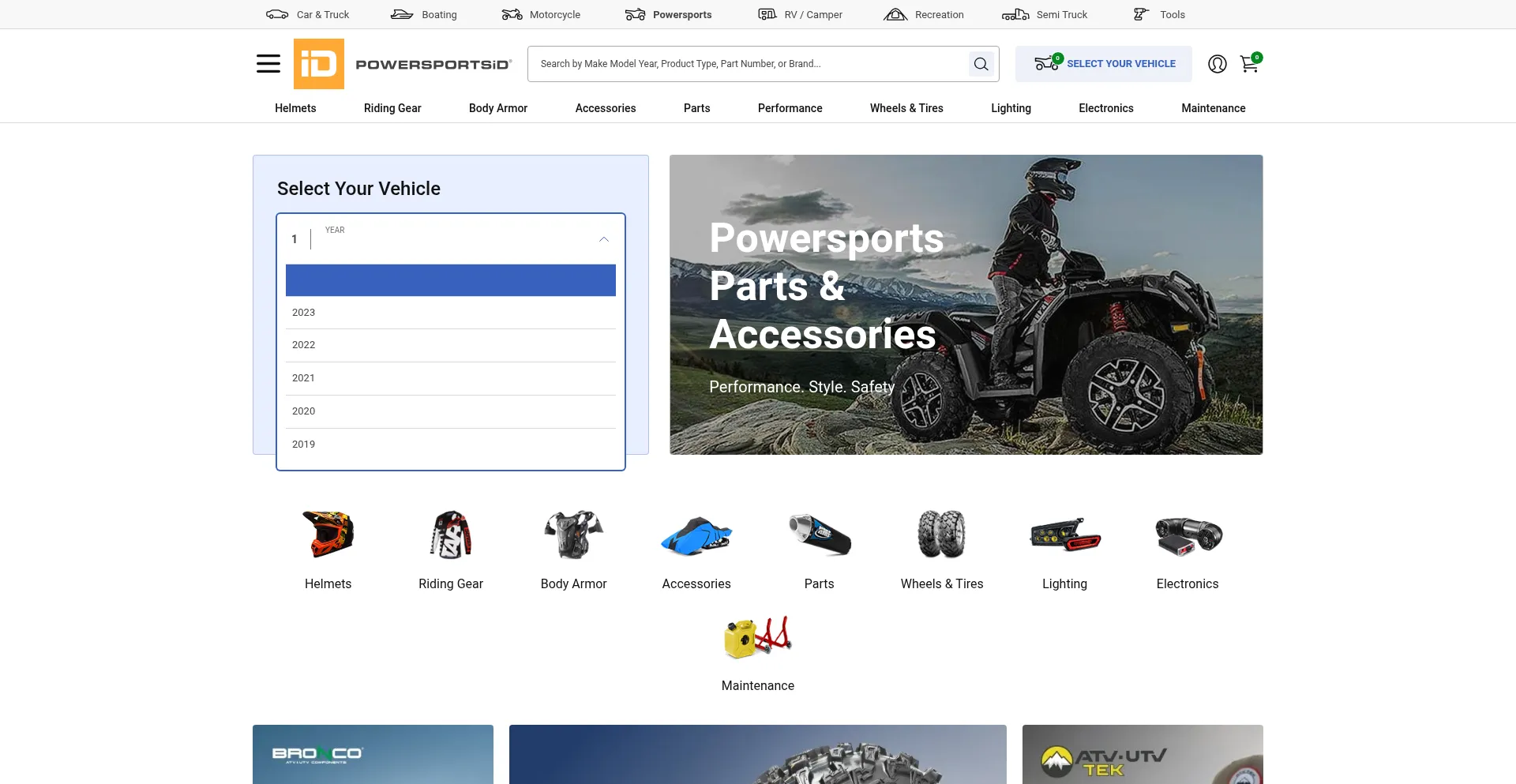
Task: Open the hamburger menu icon
Action: pyautogui.click(x=268, y=64)
